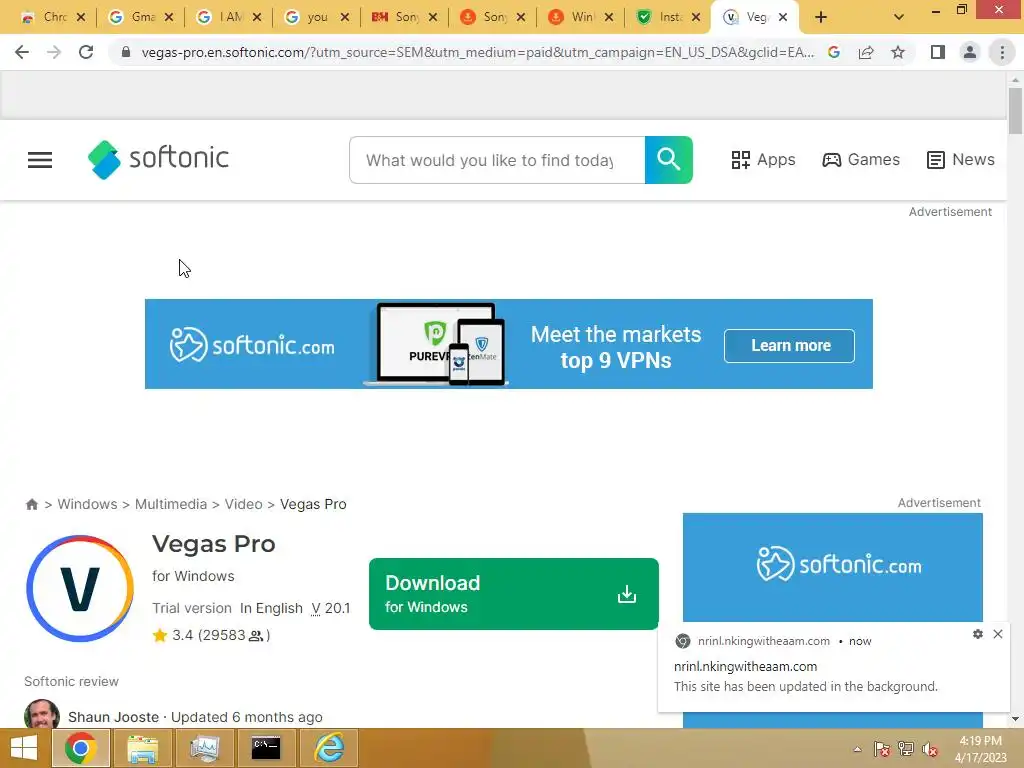The height and width of the screenshot is (768, 1024).
Task: Open Chrome profile menu
Action: [x=970, y=52]
